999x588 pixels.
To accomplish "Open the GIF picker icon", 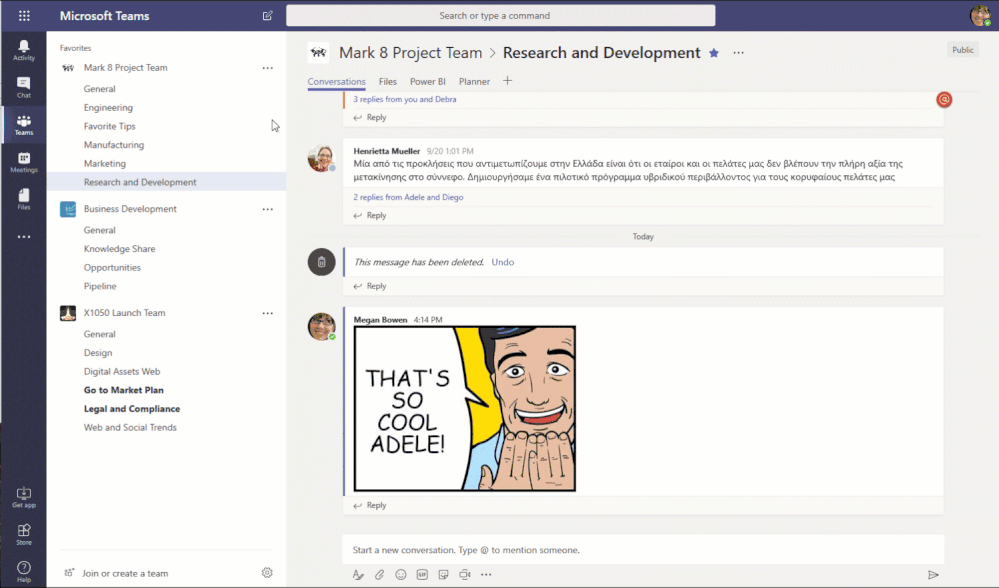I will point(422,575).
